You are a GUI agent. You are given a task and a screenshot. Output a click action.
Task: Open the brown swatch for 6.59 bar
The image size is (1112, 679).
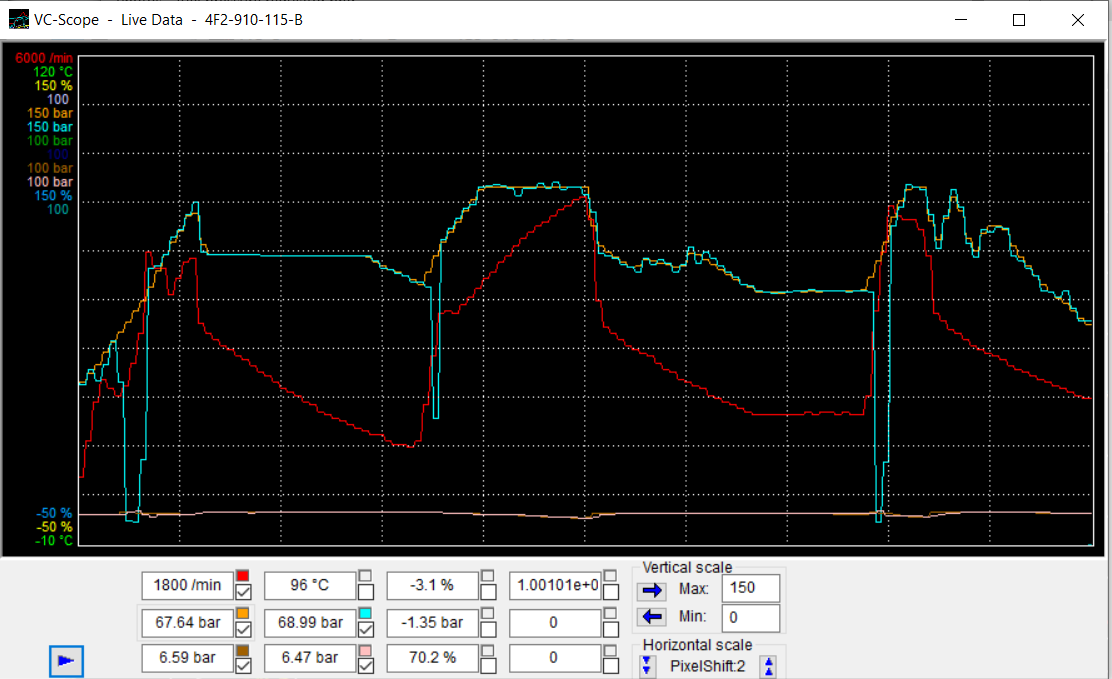tap(243, 650)
